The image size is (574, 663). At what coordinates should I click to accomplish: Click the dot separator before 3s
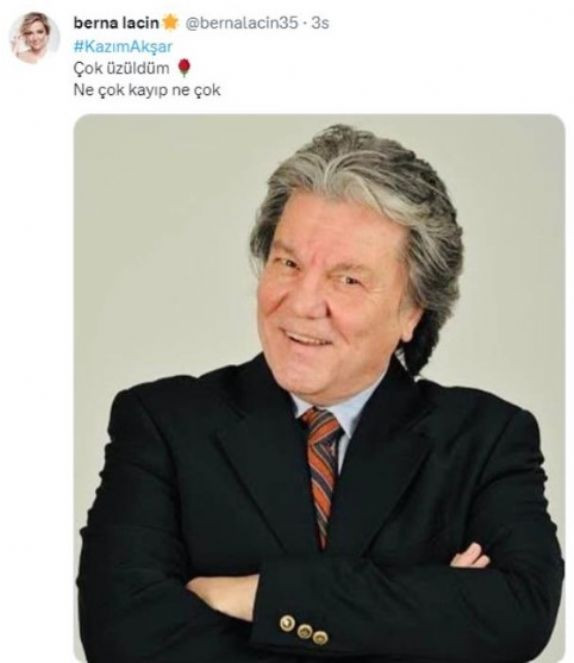click(305, 23)
